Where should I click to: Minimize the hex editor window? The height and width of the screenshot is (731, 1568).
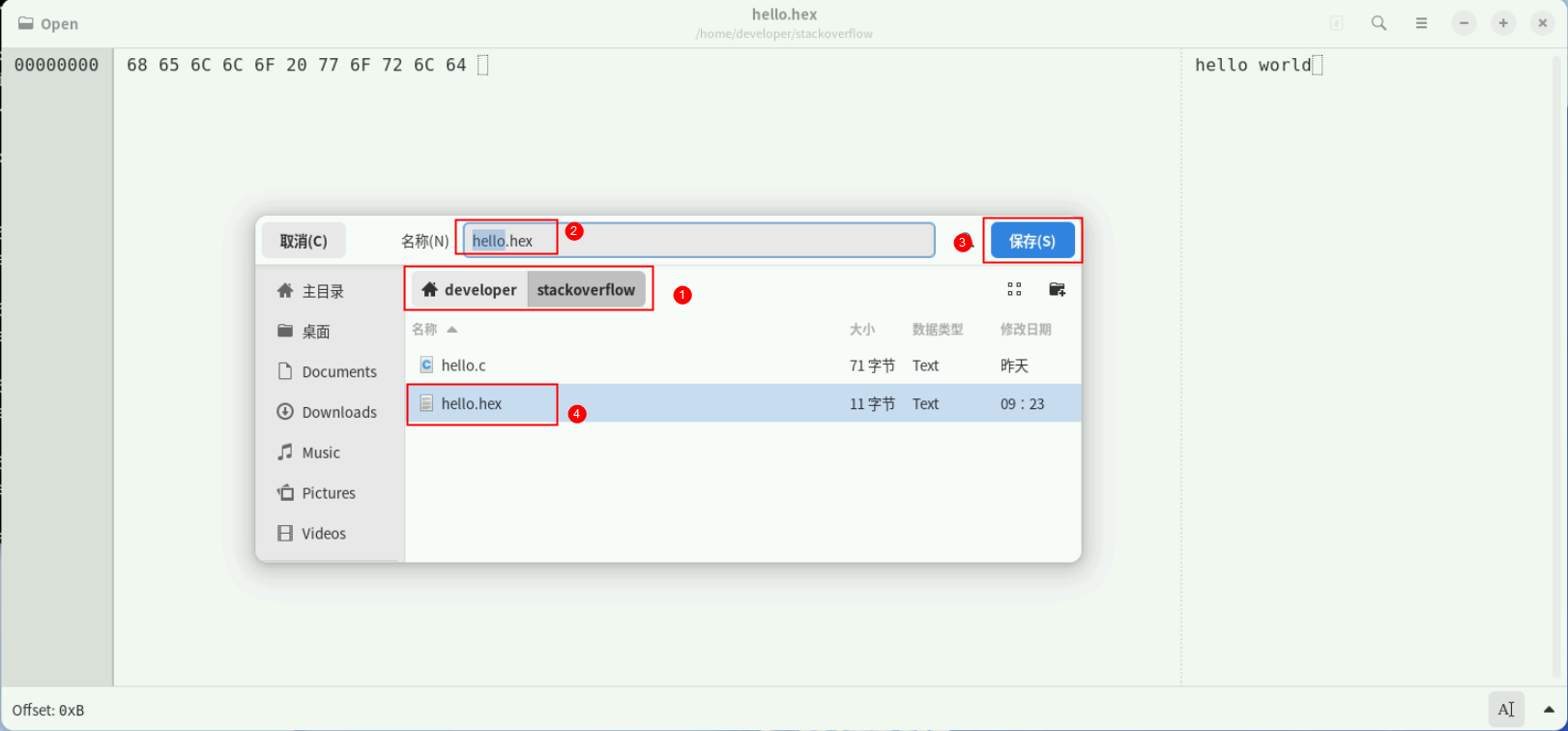coord(1465,23)
